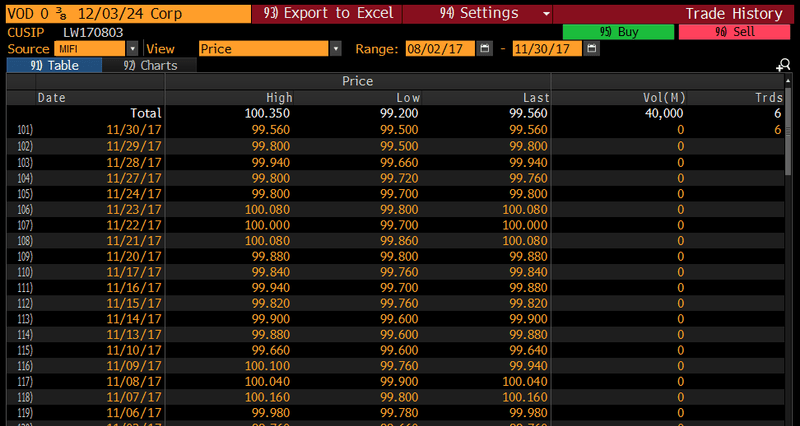Image resolution: width=800 pixels, height=426 pixels.
Task: Open the View Price dropdown
Action: click(335, 49)
